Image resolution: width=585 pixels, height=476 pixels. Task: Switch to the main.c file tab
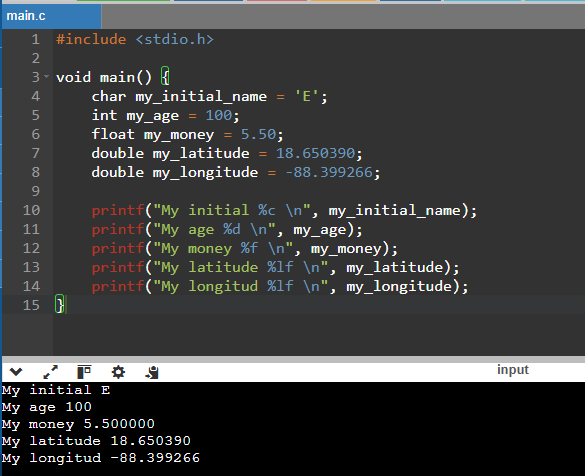(51, 16)
